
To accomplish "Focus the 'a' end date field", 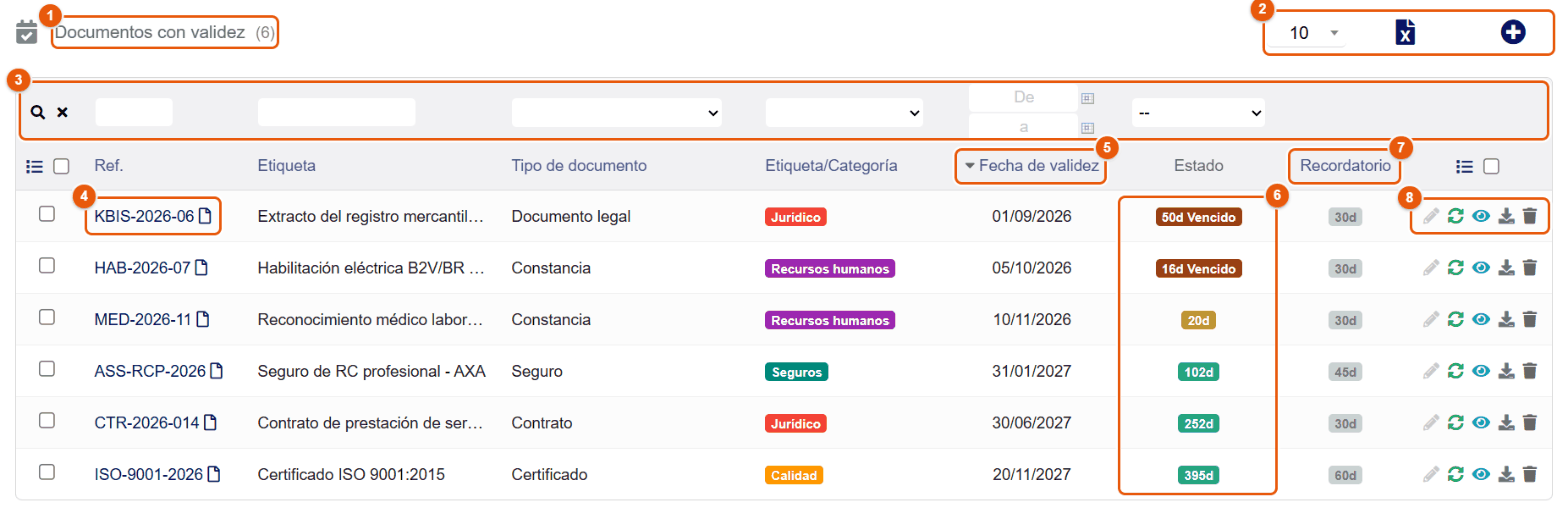I will click(1023, 127).
